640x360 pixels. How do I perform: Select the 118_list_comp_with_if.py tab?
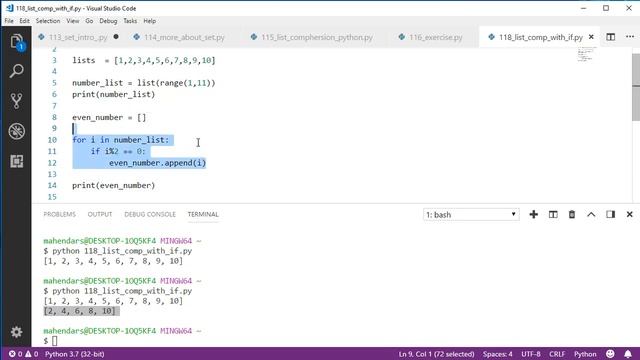(540, 37)
